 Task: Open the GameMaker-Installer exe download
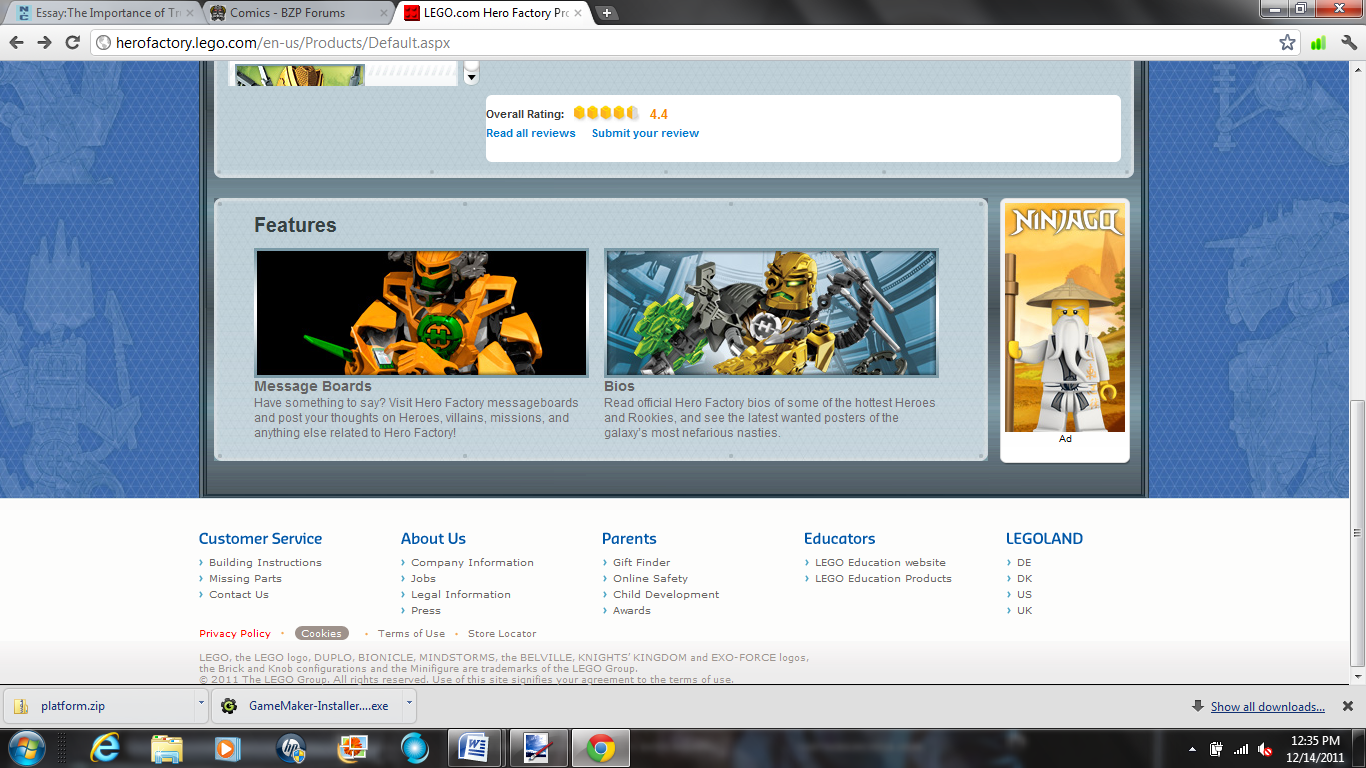[307, 706]
